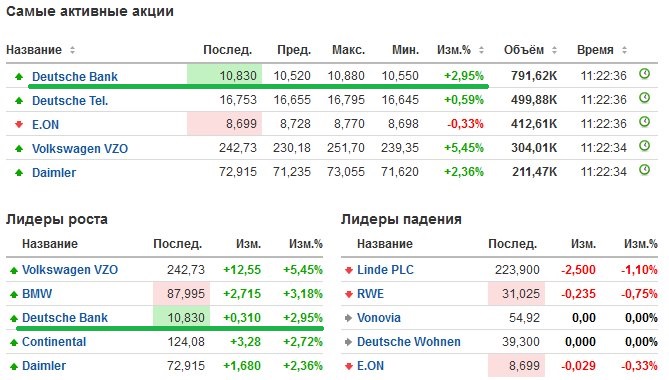Click the clock icon in E.ON row
This screenshot has width=669, height=380.
coord(644,122)
